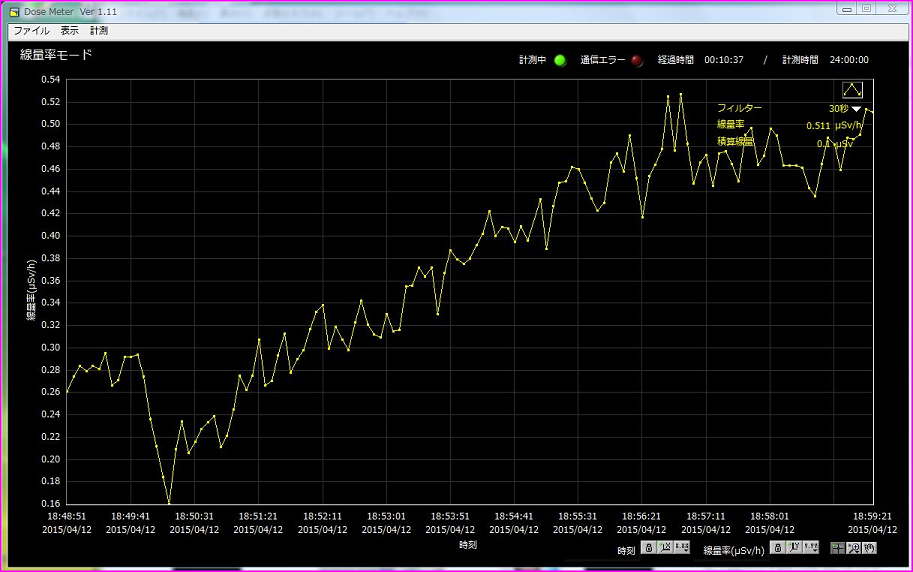The width and height of the screenshot is (913, 572).
Task: Open the 表示 menu
Action: tap(69, 31)
